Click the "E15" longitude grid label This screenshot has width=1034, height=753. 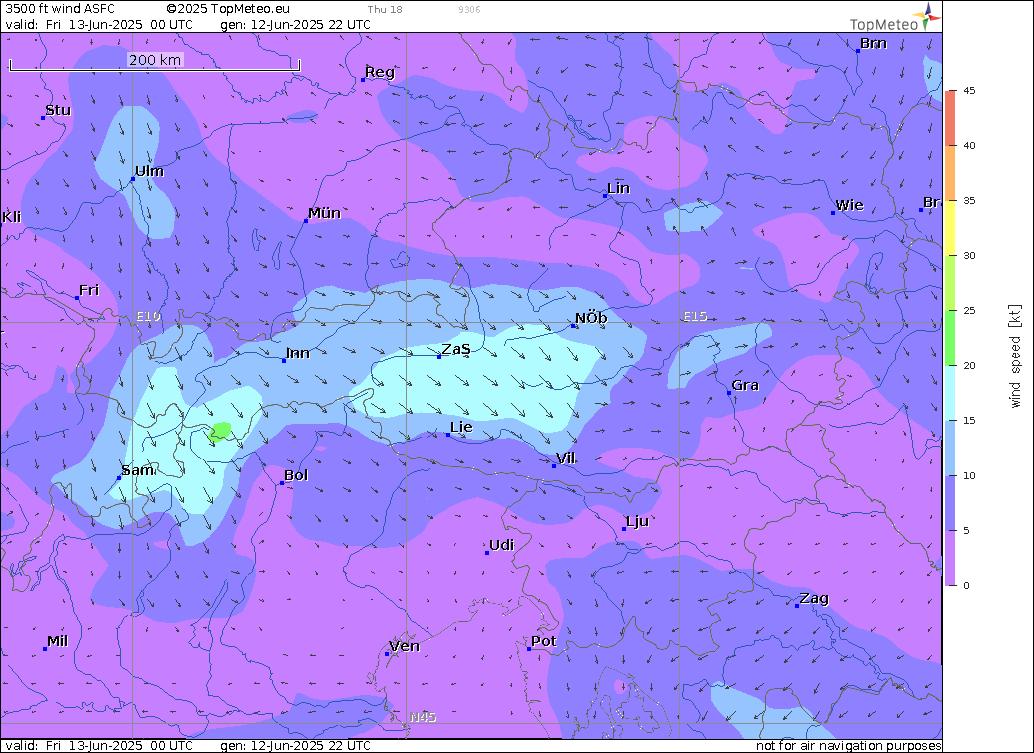coord(695,316)
